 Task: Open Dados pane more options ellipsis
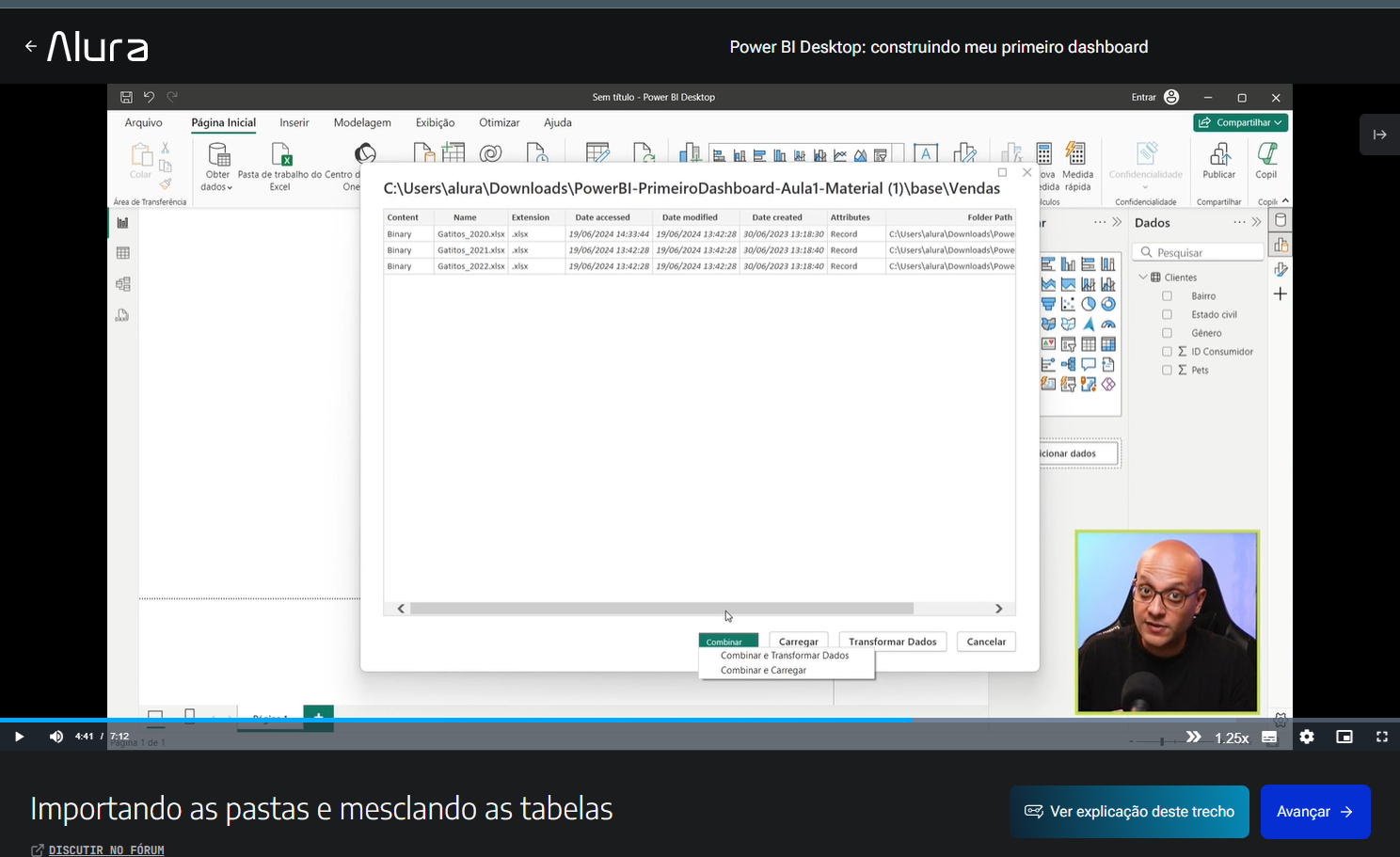1239,222
